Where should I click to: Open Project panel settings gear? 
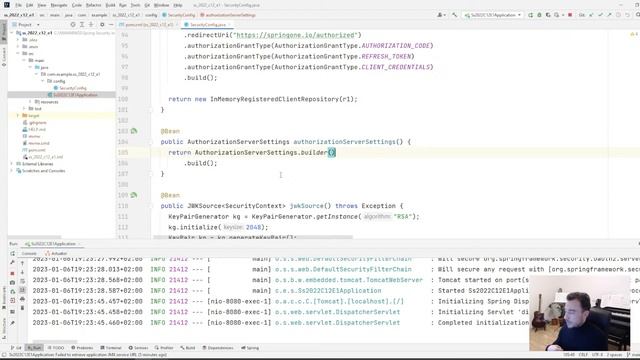click(x=102, y=25)
